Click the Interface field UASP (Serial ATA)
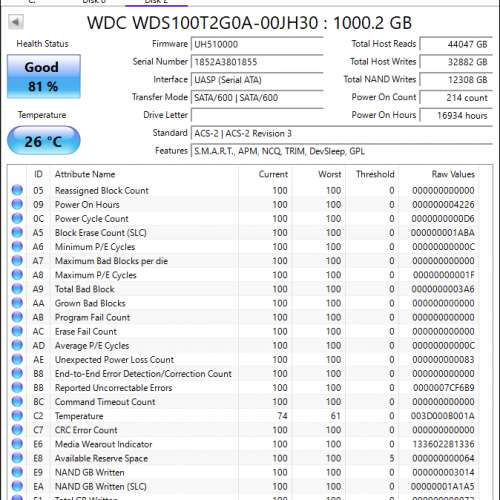Screen dimensions: 500x500 tap(257, 80)
